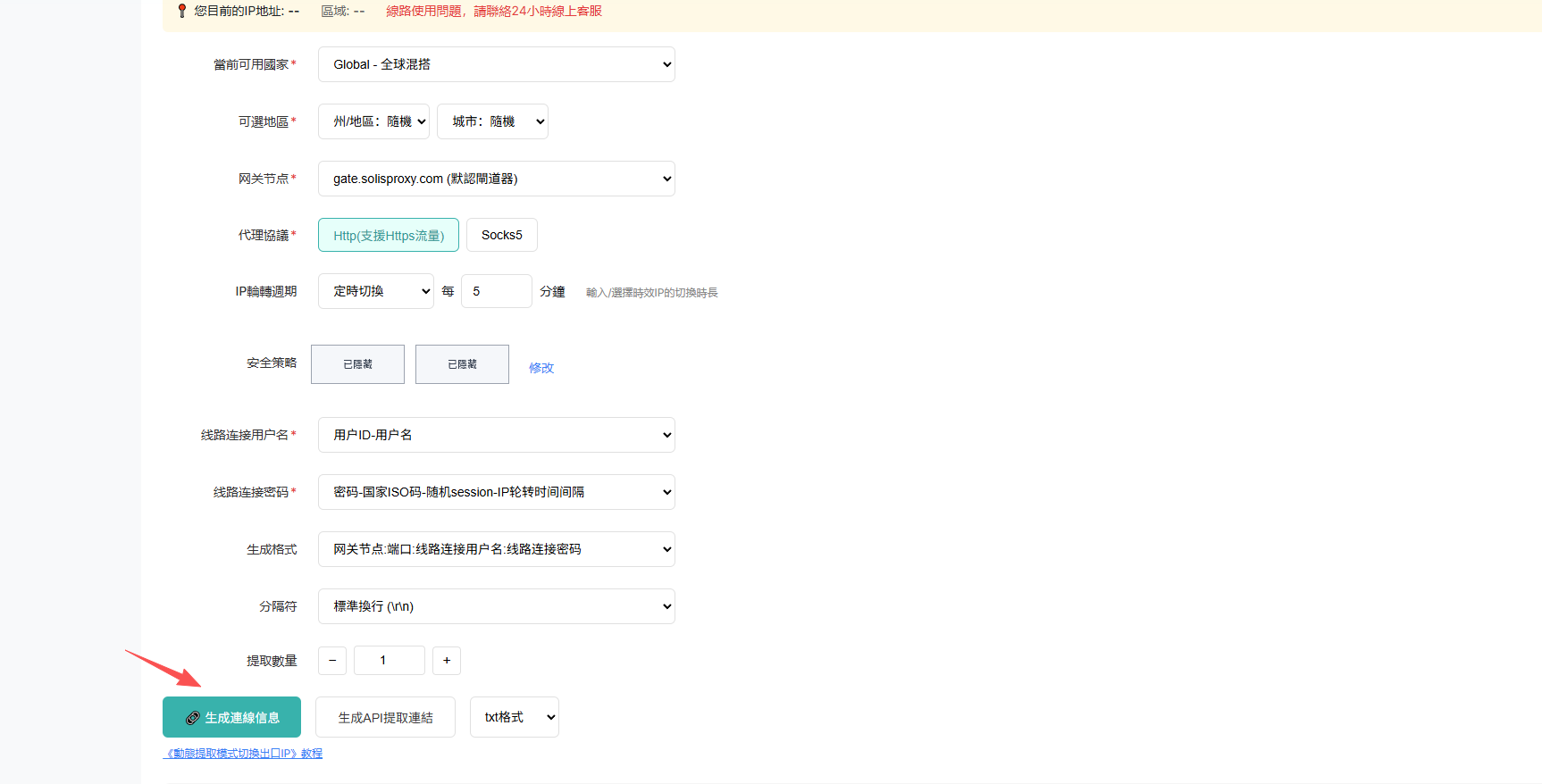Open the 城市 random dropdown
The image size is (1542, 784).
pyautogui.click(x=492, y=121)
